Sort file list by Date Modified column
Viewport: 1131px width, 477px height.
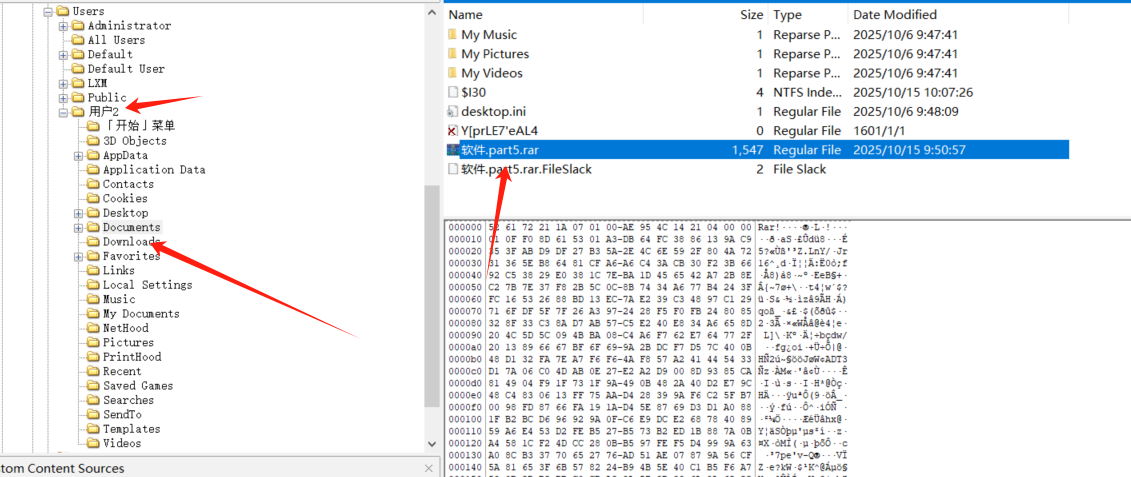point(894,15)
